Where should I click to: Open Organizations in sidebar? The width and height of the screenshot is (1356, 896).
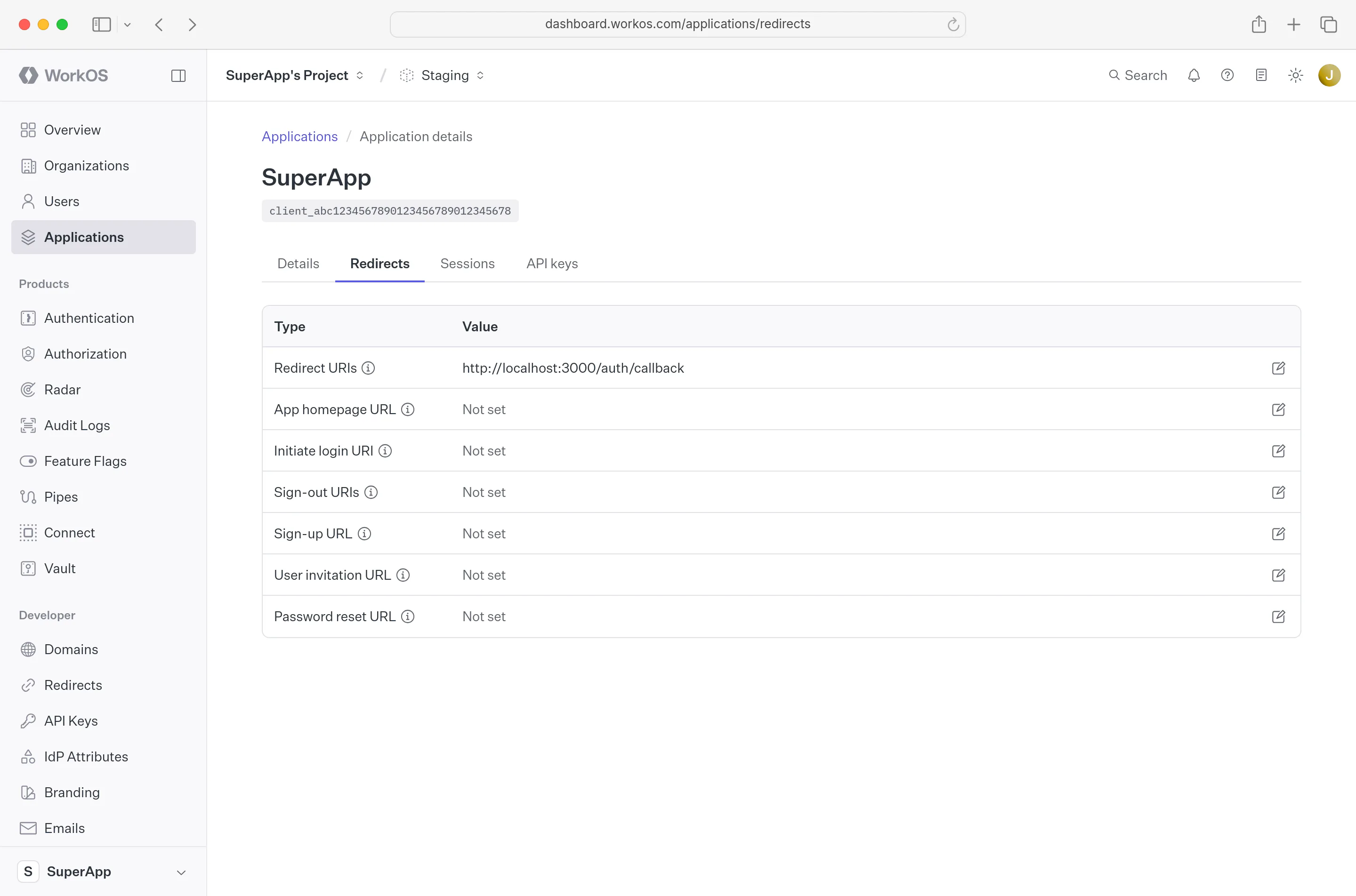coord(103,166)
